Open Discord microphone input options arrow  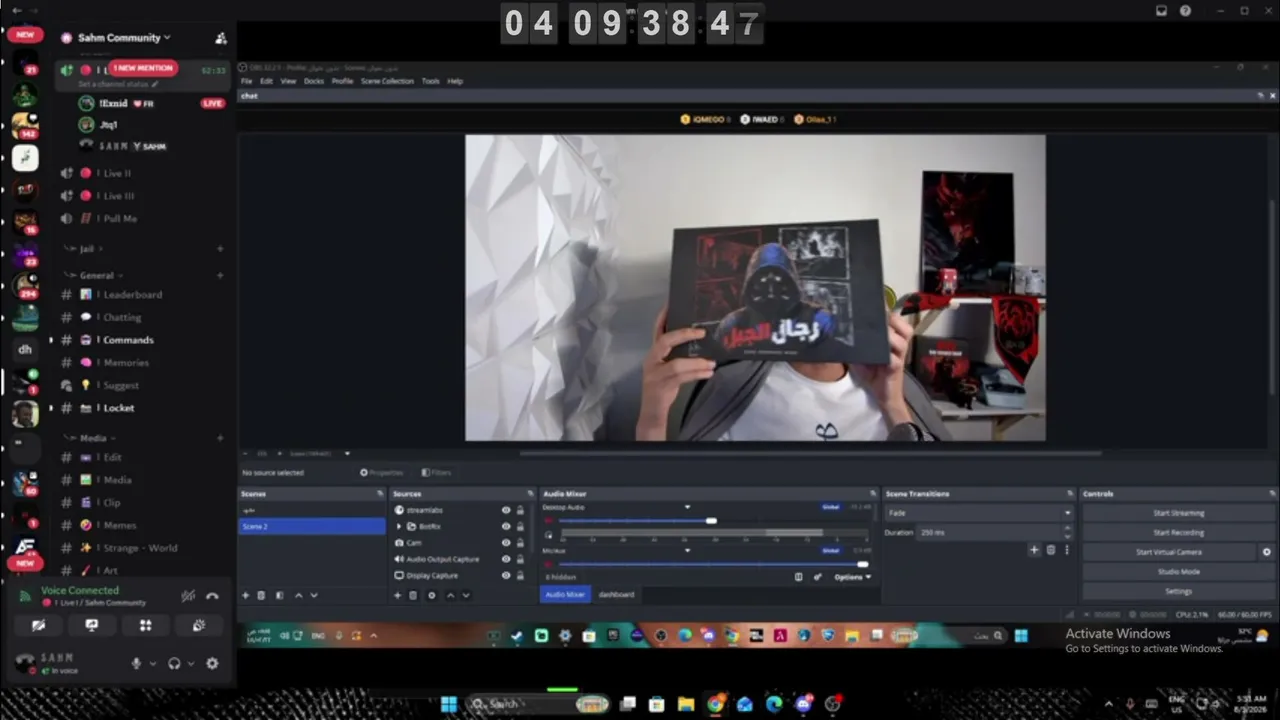pyautogui.click(x=153, y=663)
